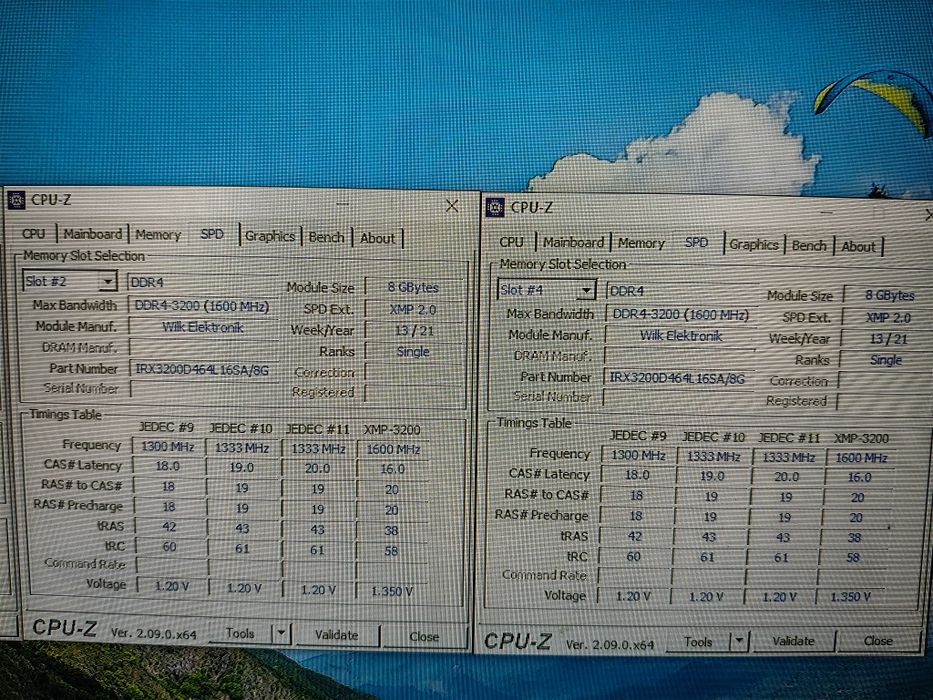Image resolution: width=933 pixels, height=700 pixels.
Task: Click Ranks Single value in Slot #4 window
Action: [x=886, y=360]
